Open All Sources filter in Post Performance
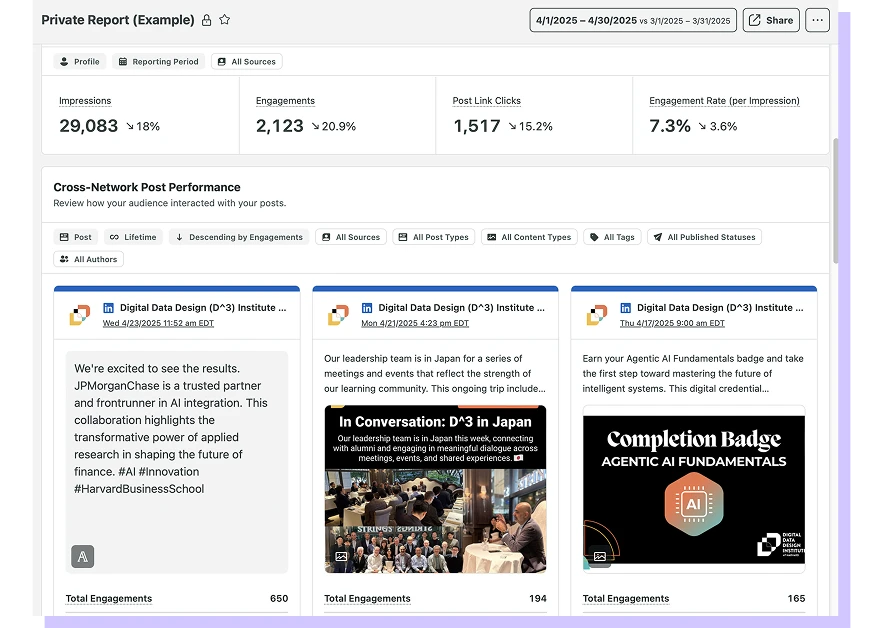The width and height of the screenshot is (883, 628). pyautogui.click(x=351, y=237)
